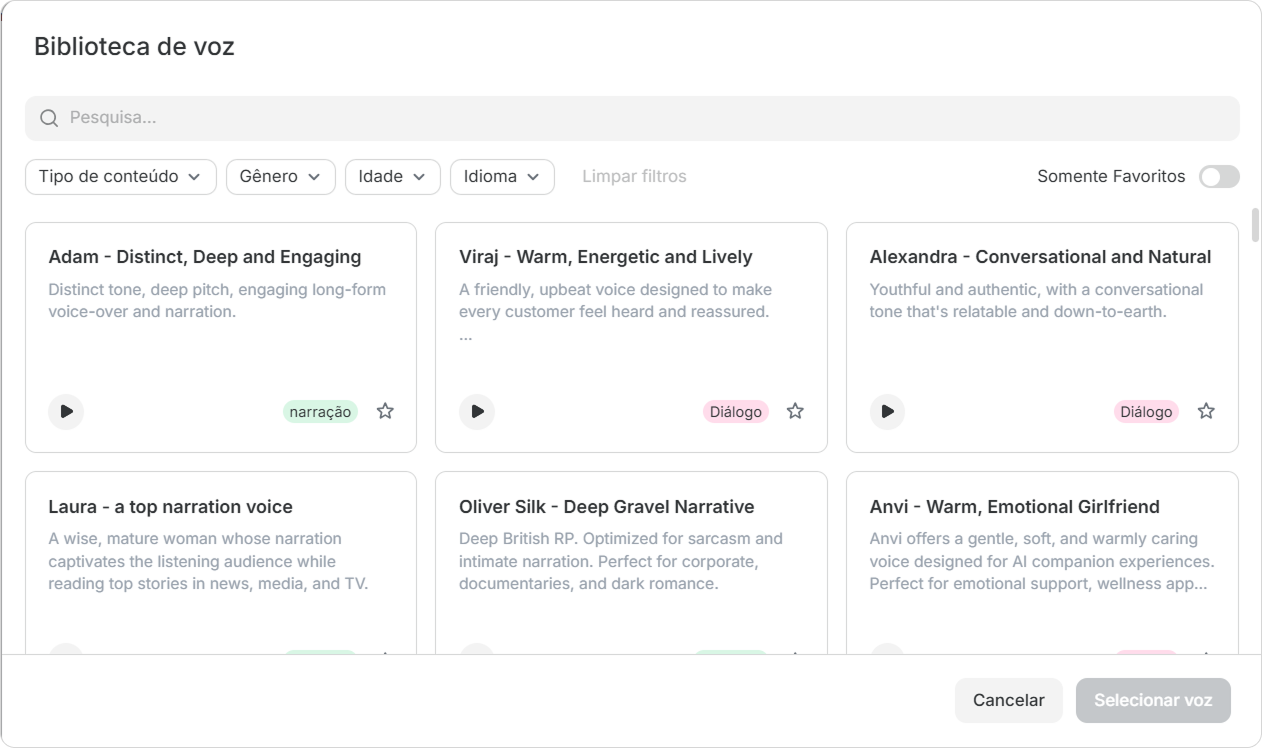Star the Viraj voice as favorite
1262x748 pixels.
tap(795, 411)
